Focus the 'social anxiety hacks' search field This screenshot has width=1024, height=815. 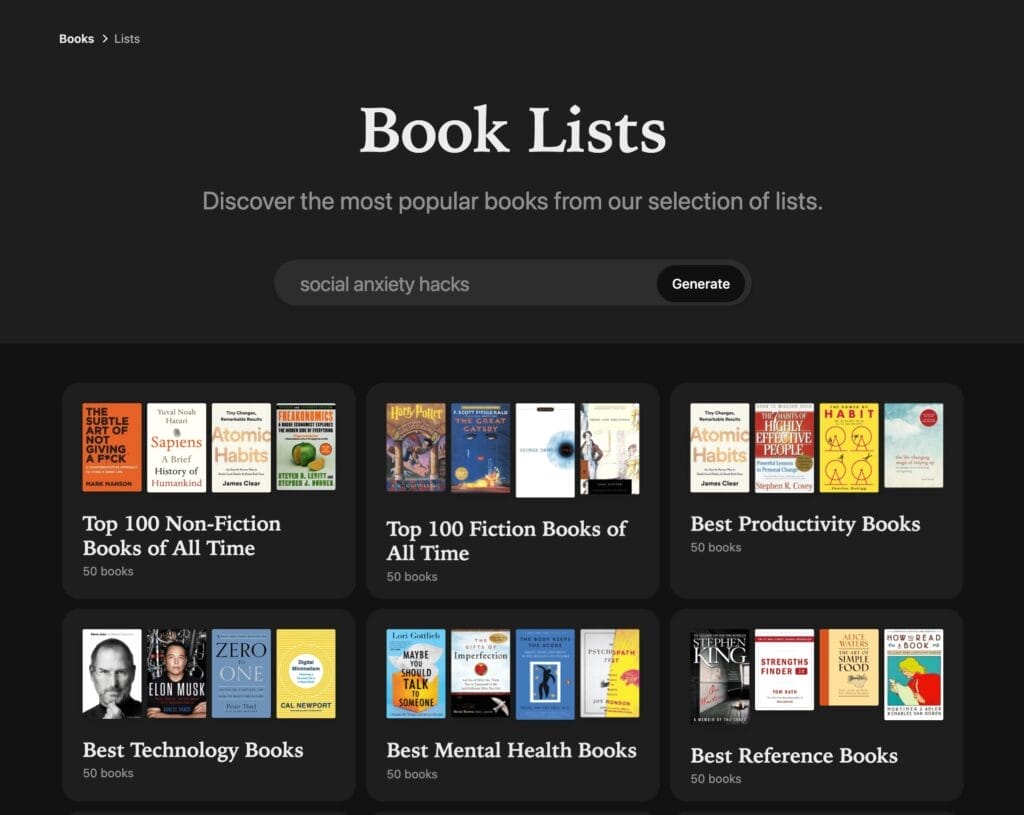(465, 284)
